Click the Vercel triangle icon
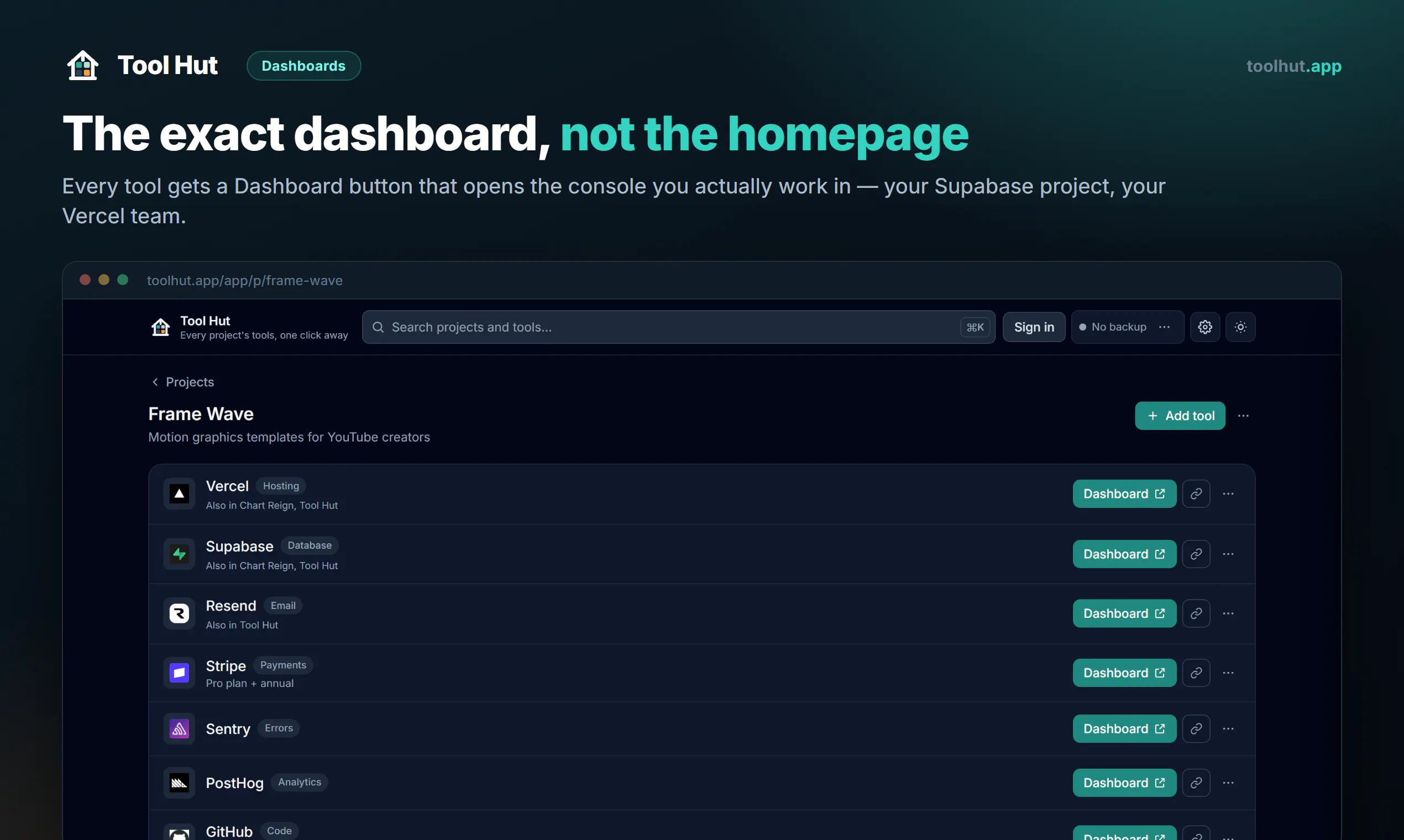 coord(180,494)
